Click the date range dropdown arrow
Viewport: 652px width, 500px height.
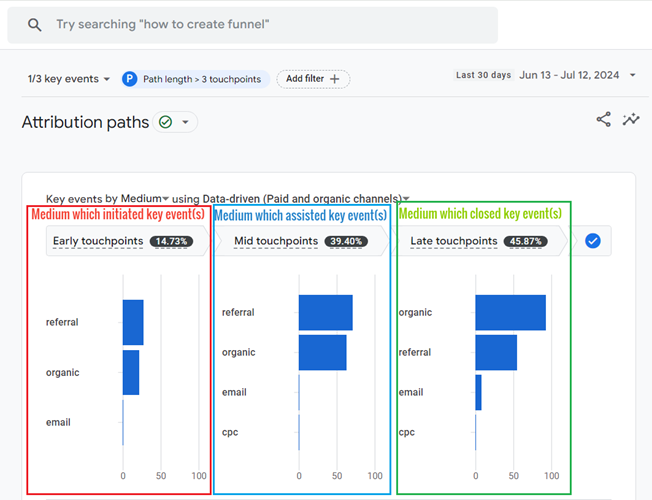[x=632, y=75]
